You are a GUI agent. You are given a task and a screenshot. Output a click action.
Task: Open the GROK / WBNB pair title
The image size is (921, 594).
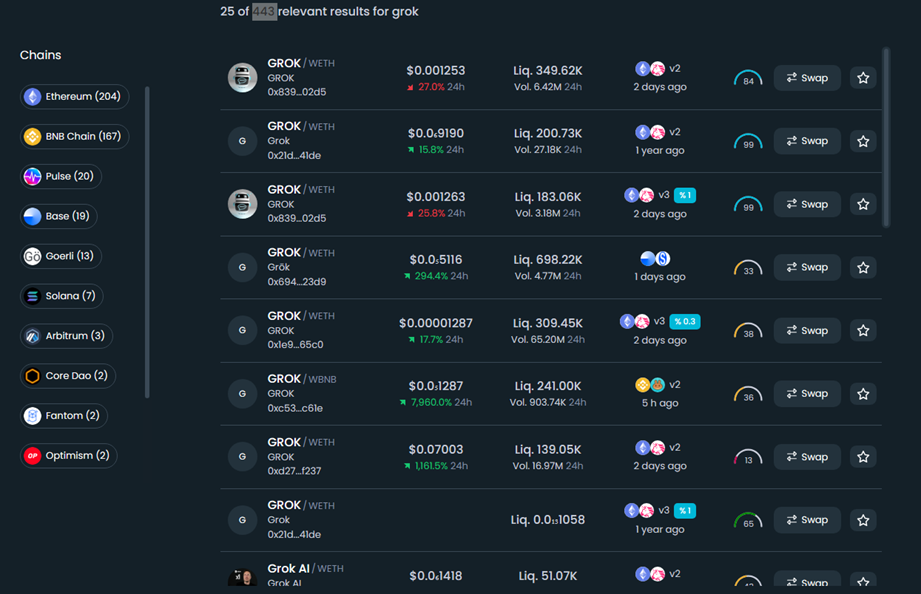(302, 379)
